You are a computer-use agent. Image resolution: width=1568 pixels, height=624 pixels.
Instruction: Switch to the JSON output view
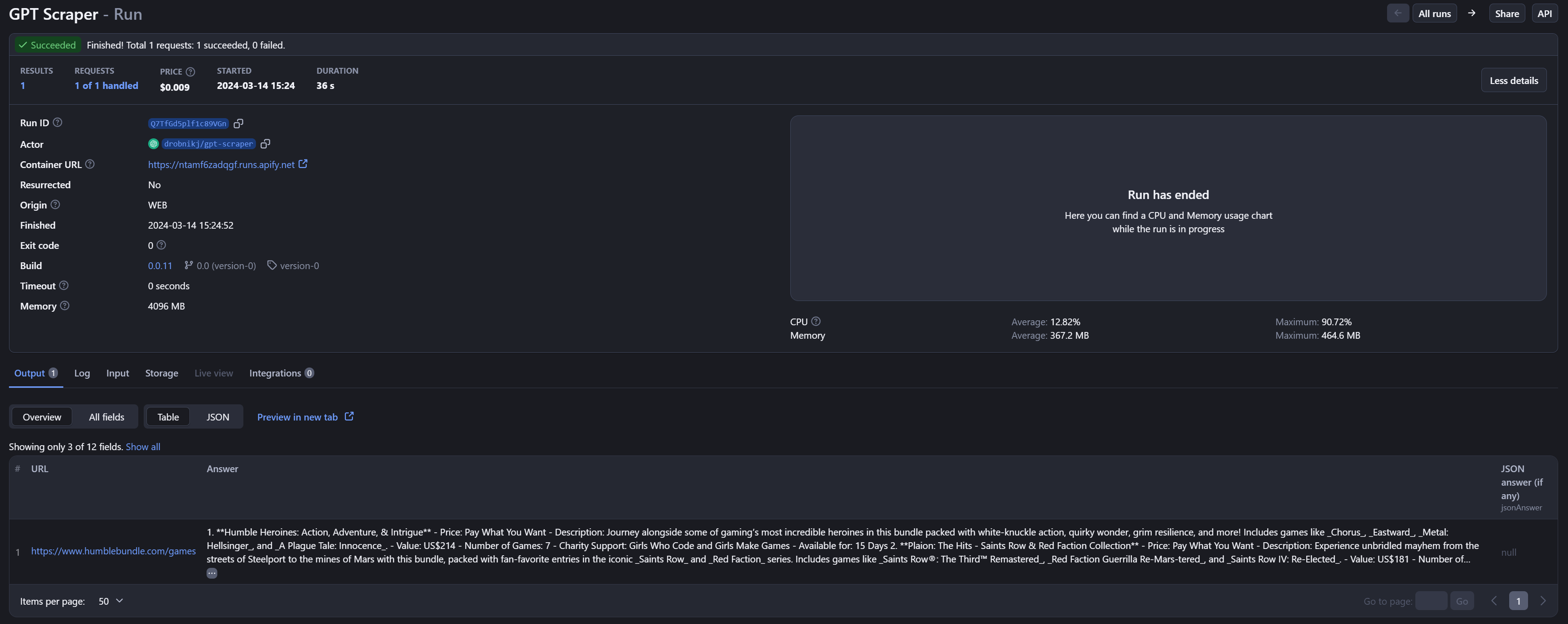point(218,416)
